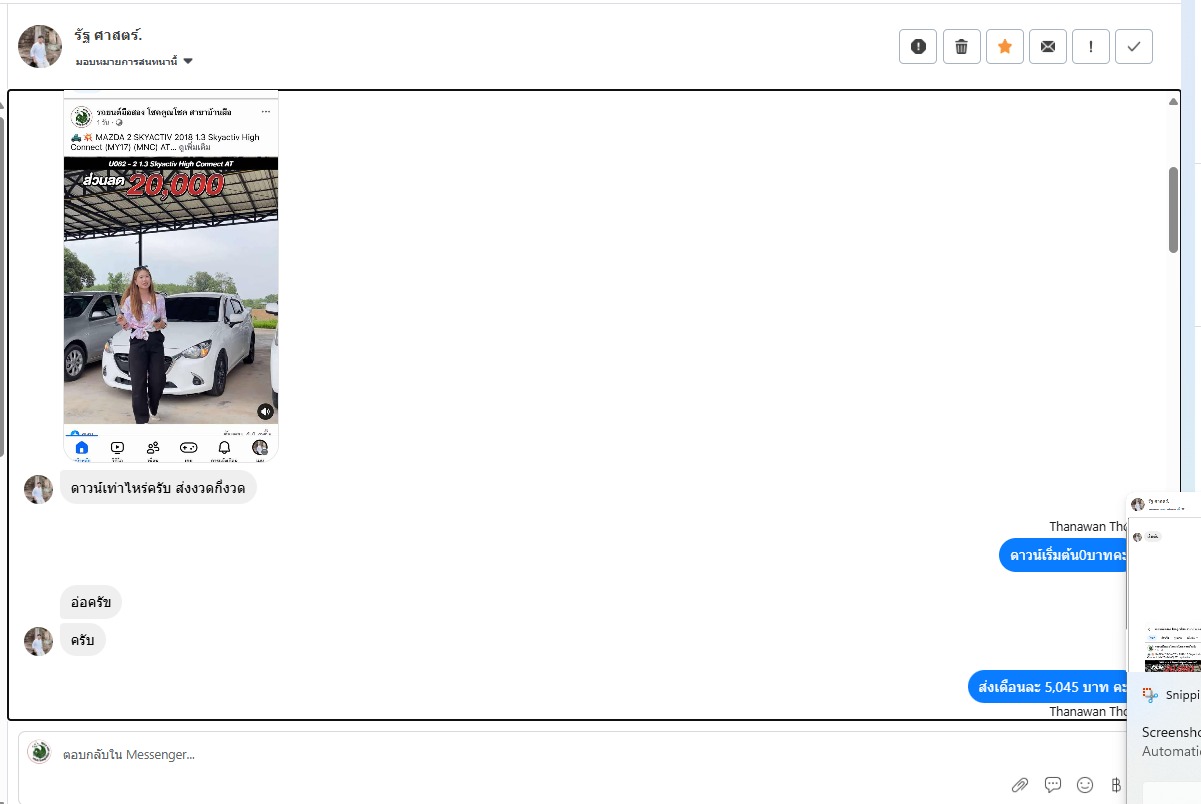The height and width of the screenshot is (804, 1201).
Task: Select the customer message ครับ
Action: pos(83,640)
